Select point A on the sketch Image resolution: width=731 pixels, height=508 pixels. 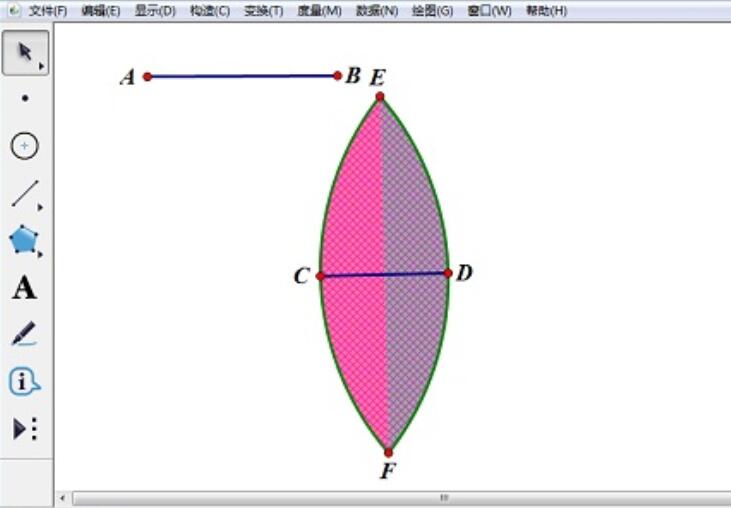147,76
